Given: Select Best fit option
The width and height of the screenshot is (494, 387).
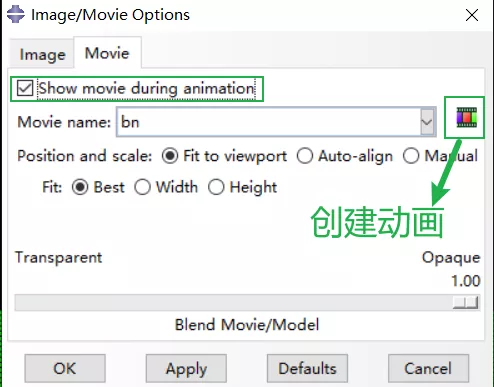Looking at the screenshot, I should point(80,187).
